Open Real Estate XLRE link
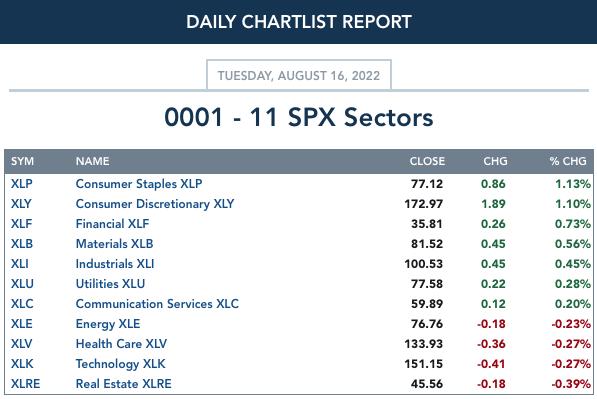This screenshot has width=597, height=399. tap(124, 384)
